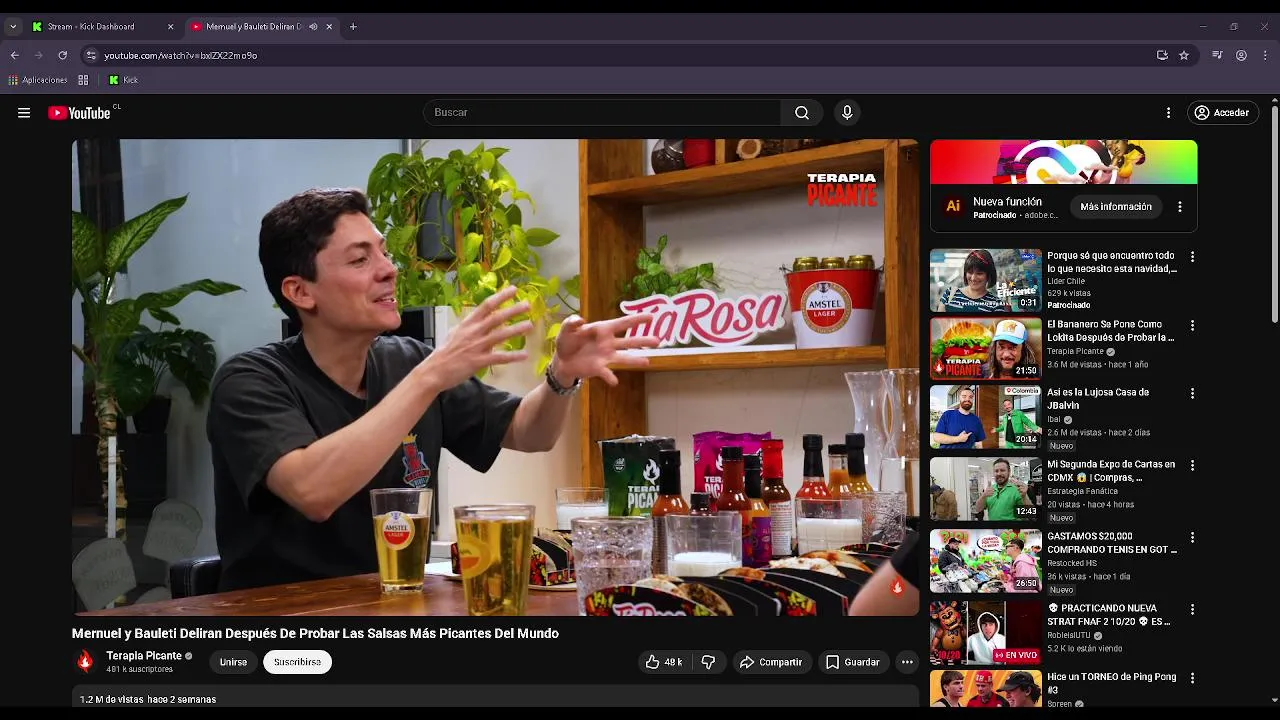Click the page vertical scrollbar
This screenshot has width=1280, height=720.
pos(1274,215)
